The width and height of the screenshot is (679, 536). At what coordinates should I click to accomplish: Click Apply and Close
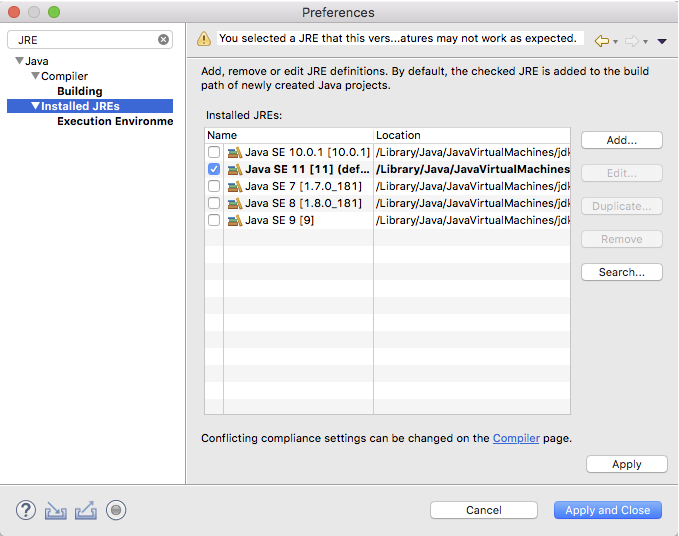(608, 510)
